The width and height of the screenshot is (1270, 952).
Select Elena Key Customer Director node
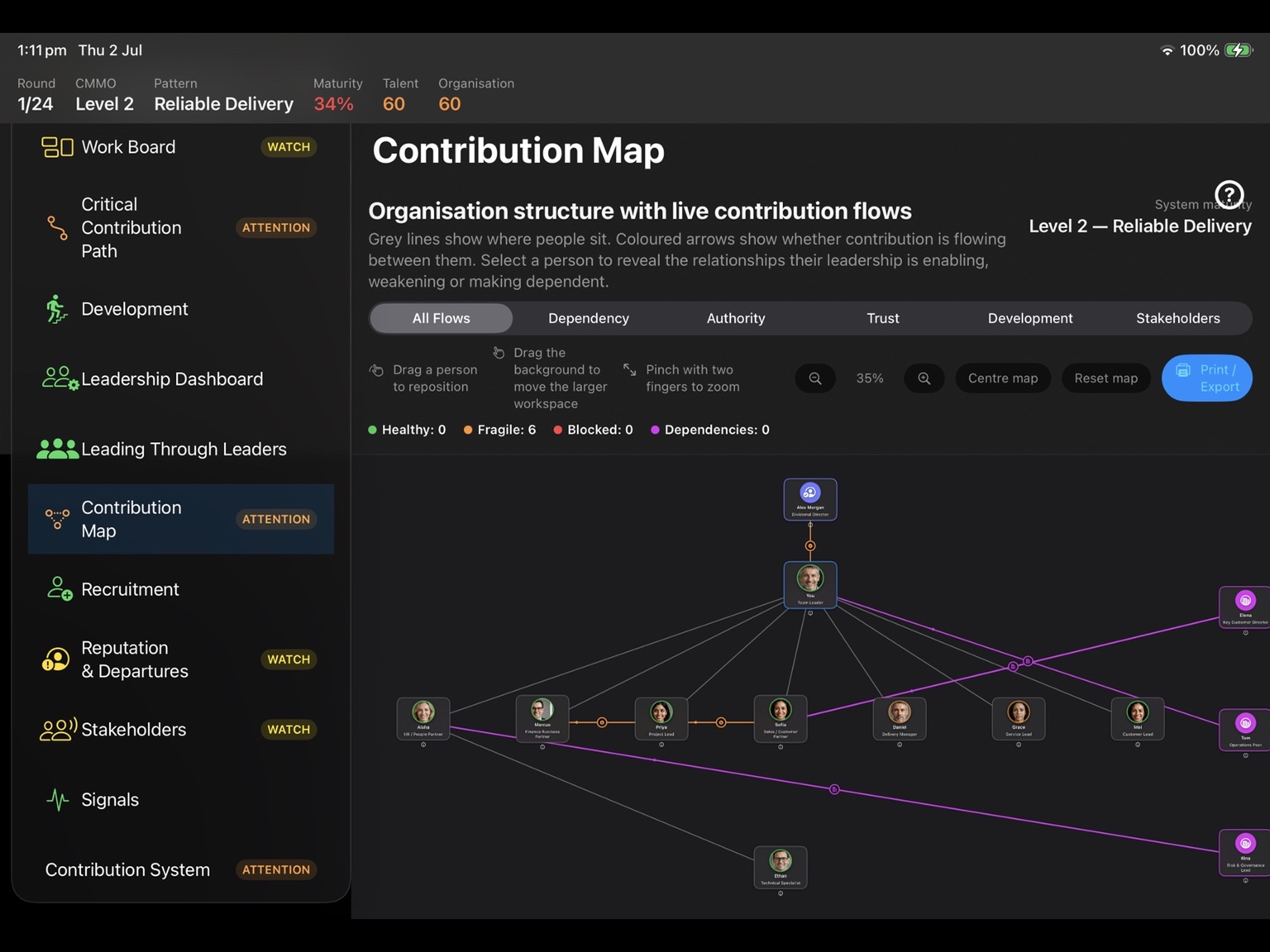(1245, 607)
